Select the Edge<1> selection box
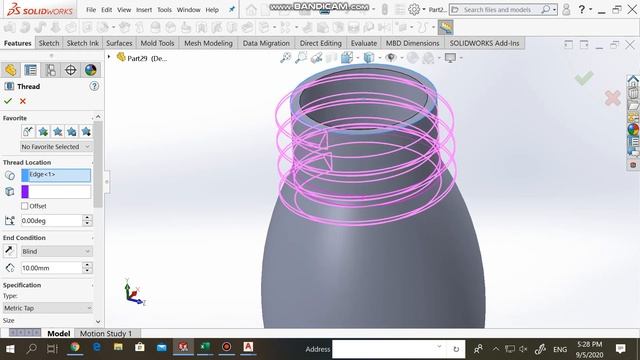The width and height of the screenshot is (640, 360). [x=56, y=175]
